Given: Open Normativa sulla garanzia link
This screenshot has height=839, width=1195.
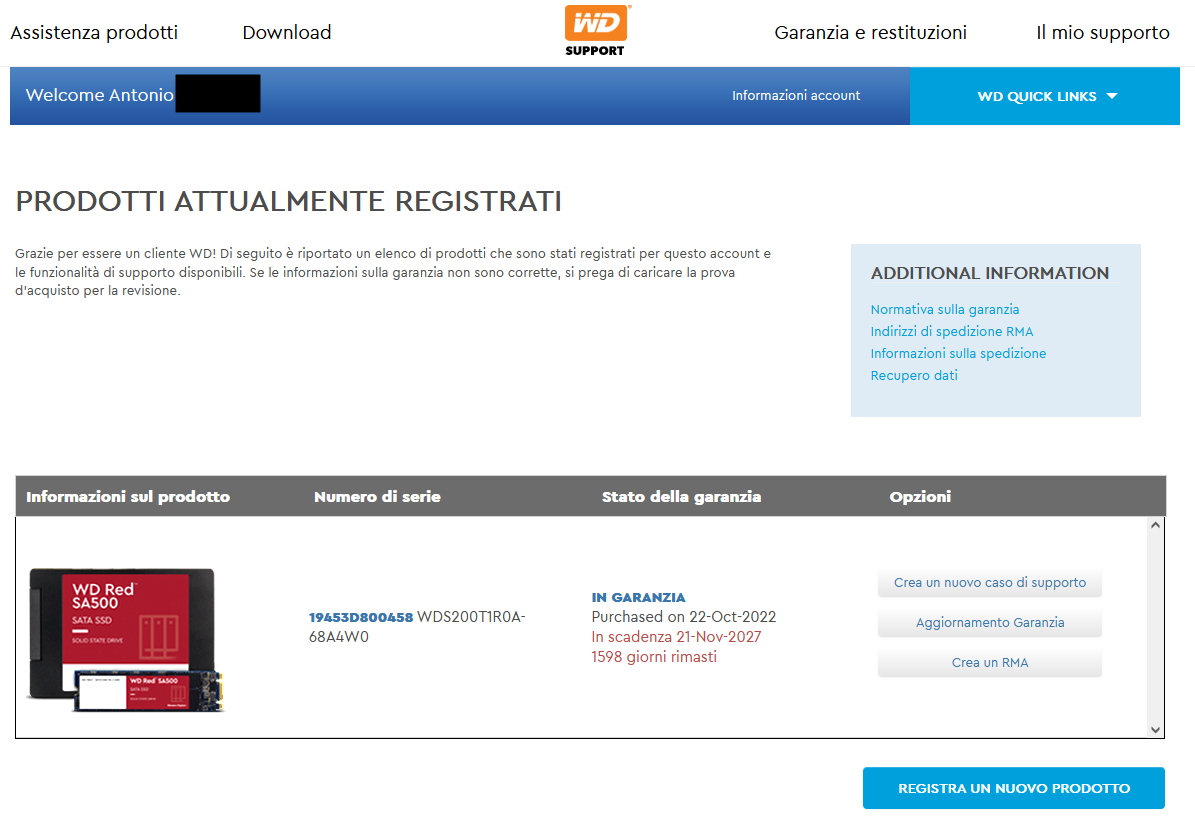Looking at the screenshot, I should coord(944,309).
